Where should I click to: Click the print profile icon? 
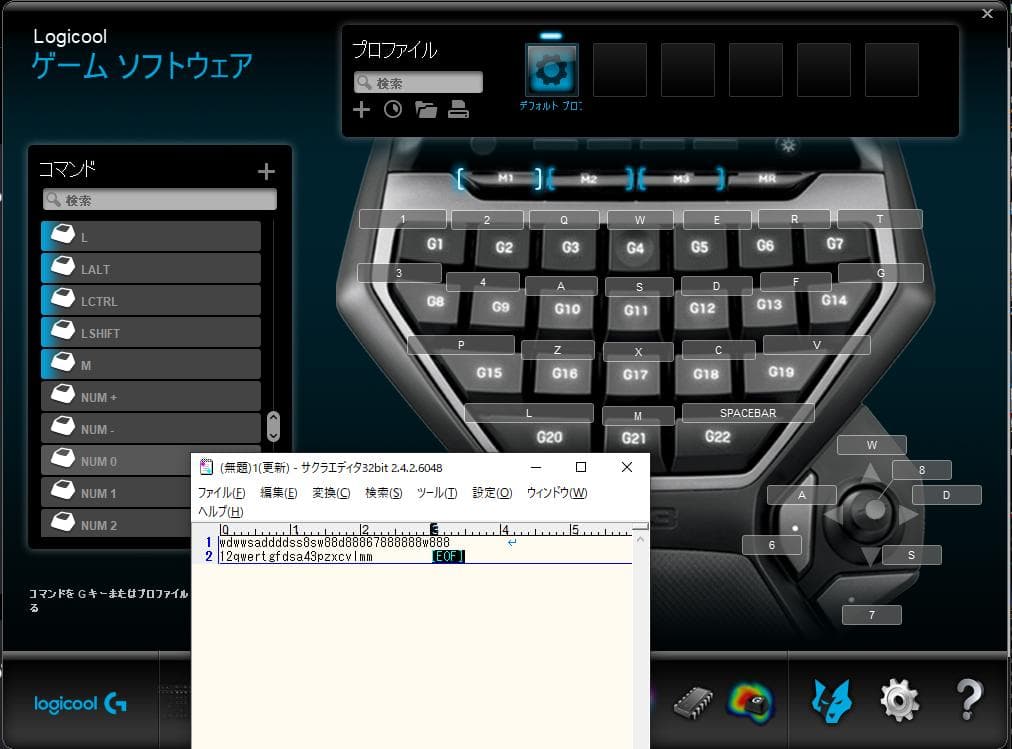(x=459, y=110)
